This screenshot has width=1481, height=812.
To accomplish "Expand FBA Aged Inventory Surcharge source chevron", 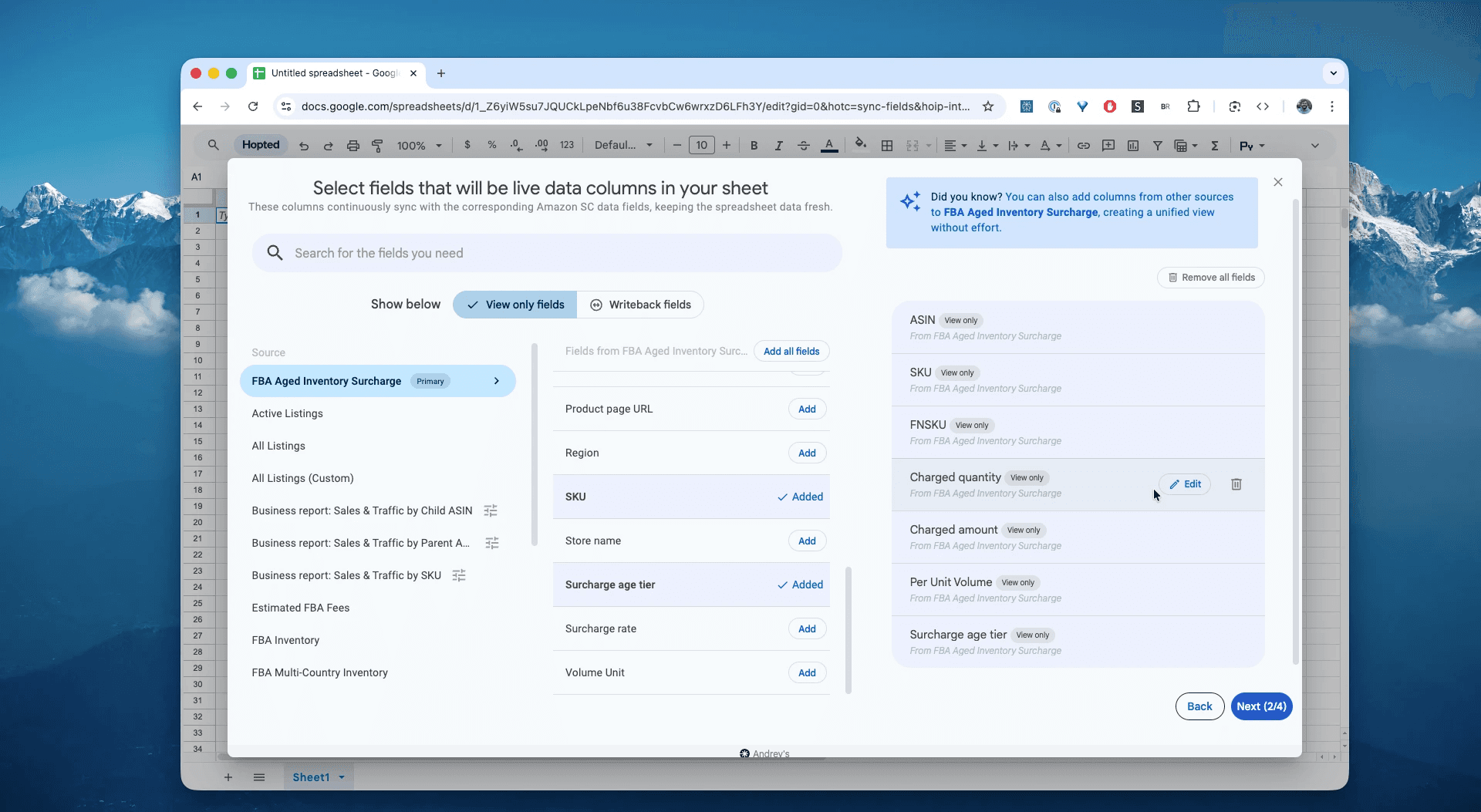I will pyautogui.click(x=497, y=381).
